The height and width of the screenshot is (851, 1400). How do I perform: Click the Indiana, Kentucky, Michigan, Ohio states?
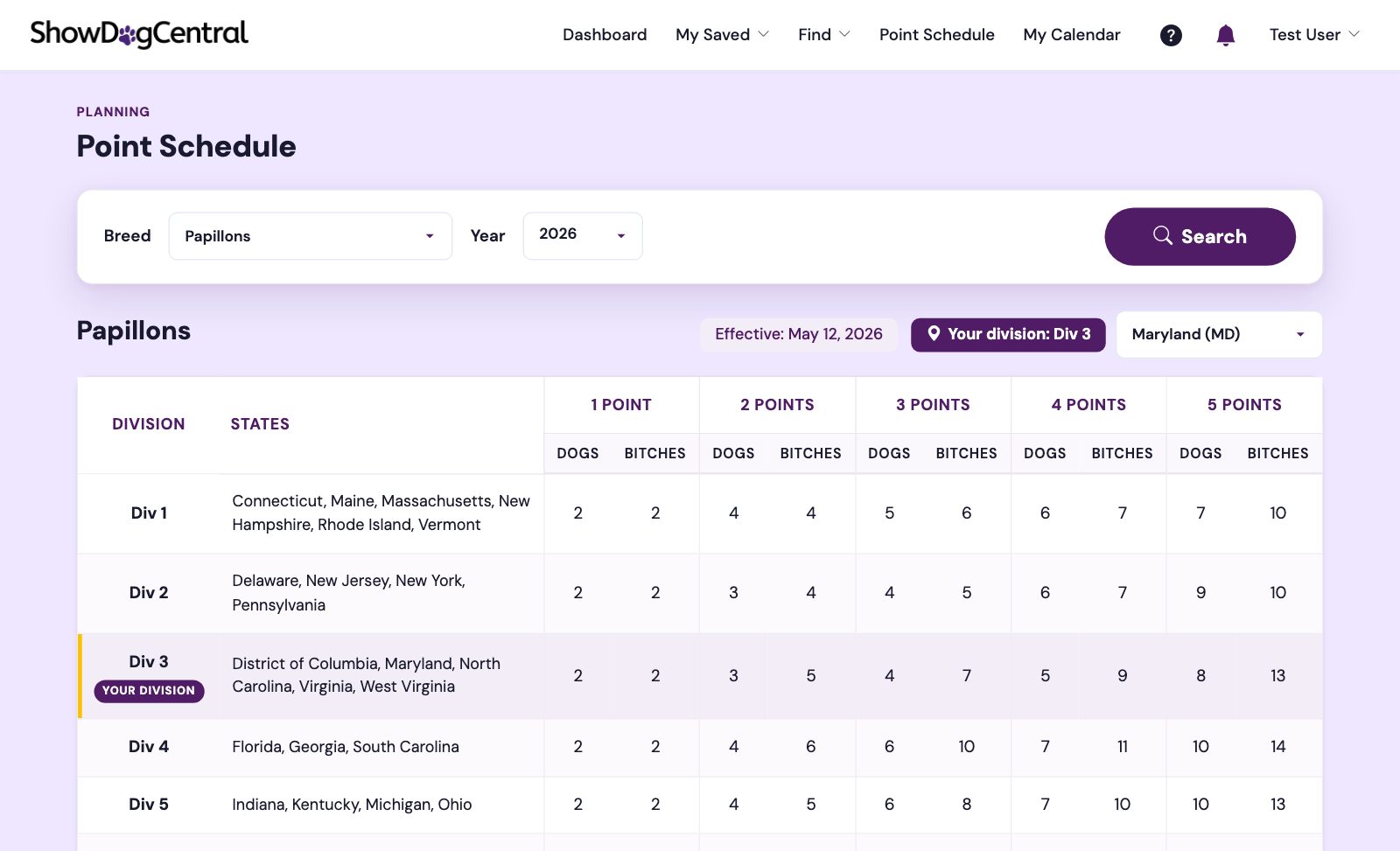[352, 805]
